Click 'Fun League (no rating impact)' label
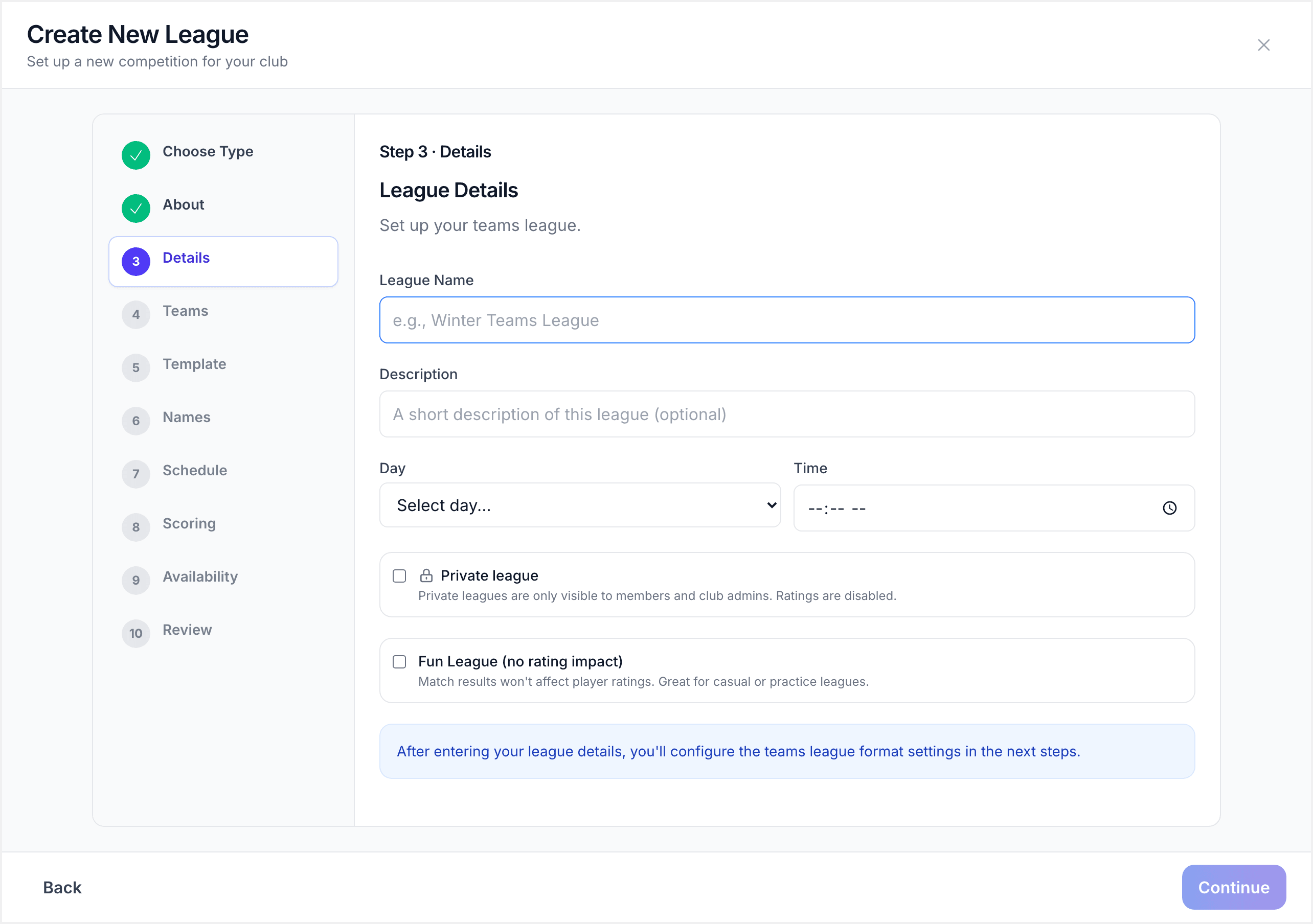Image resolution: width=1313 pixels, height=924 pixels. (520, 661)
